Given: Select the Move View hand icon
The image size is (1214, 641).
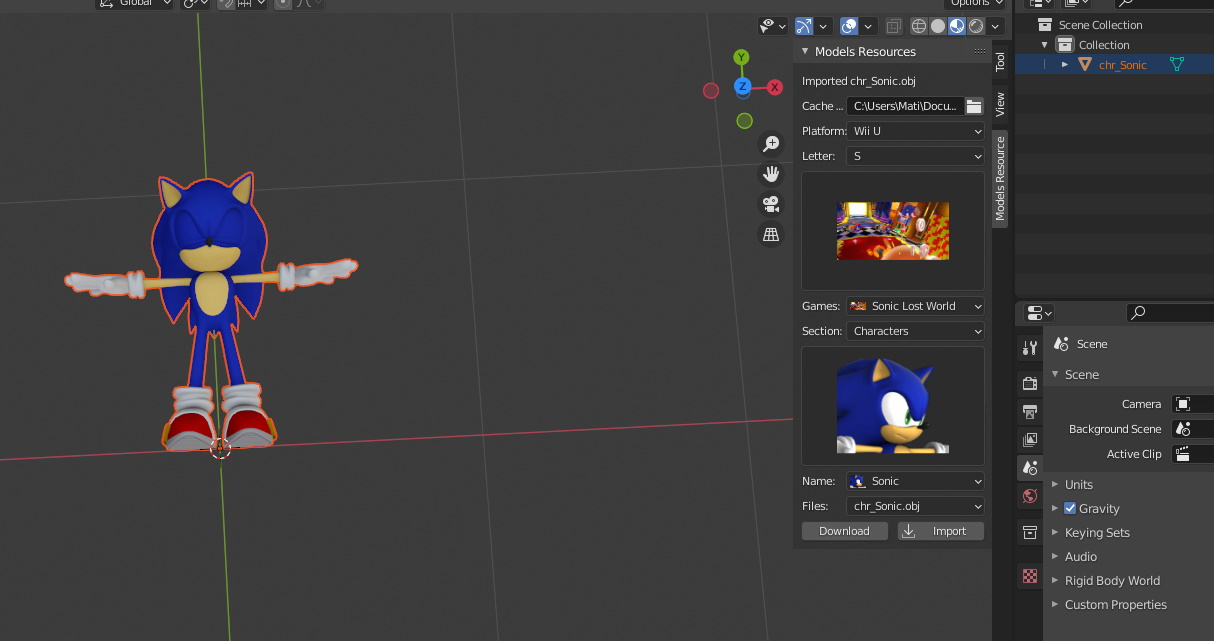Looking at the screenshot, I should (x=771, y=173).
